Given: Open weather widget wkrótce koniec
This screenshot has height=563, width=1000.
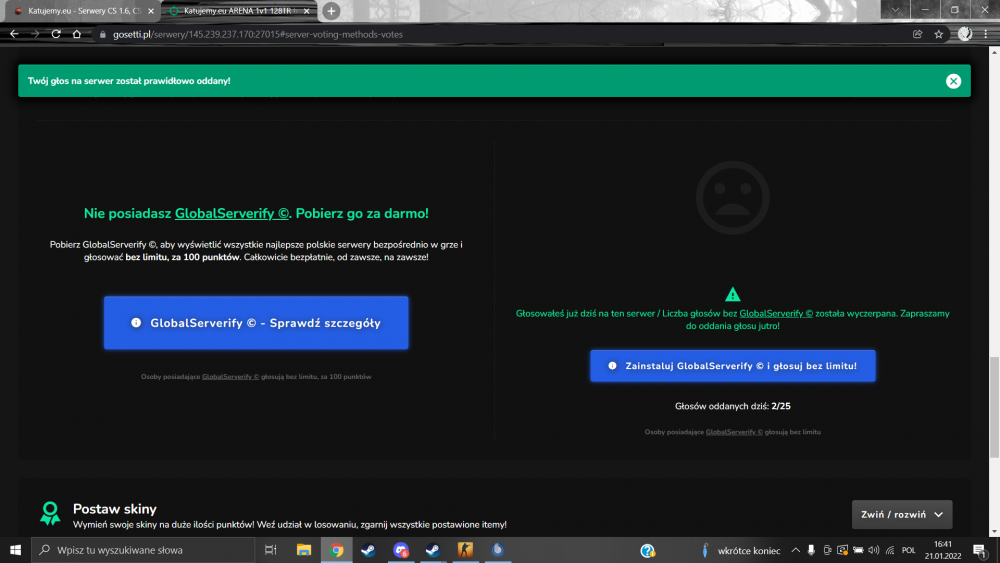Looking at the screenshot, I should 740,550.
